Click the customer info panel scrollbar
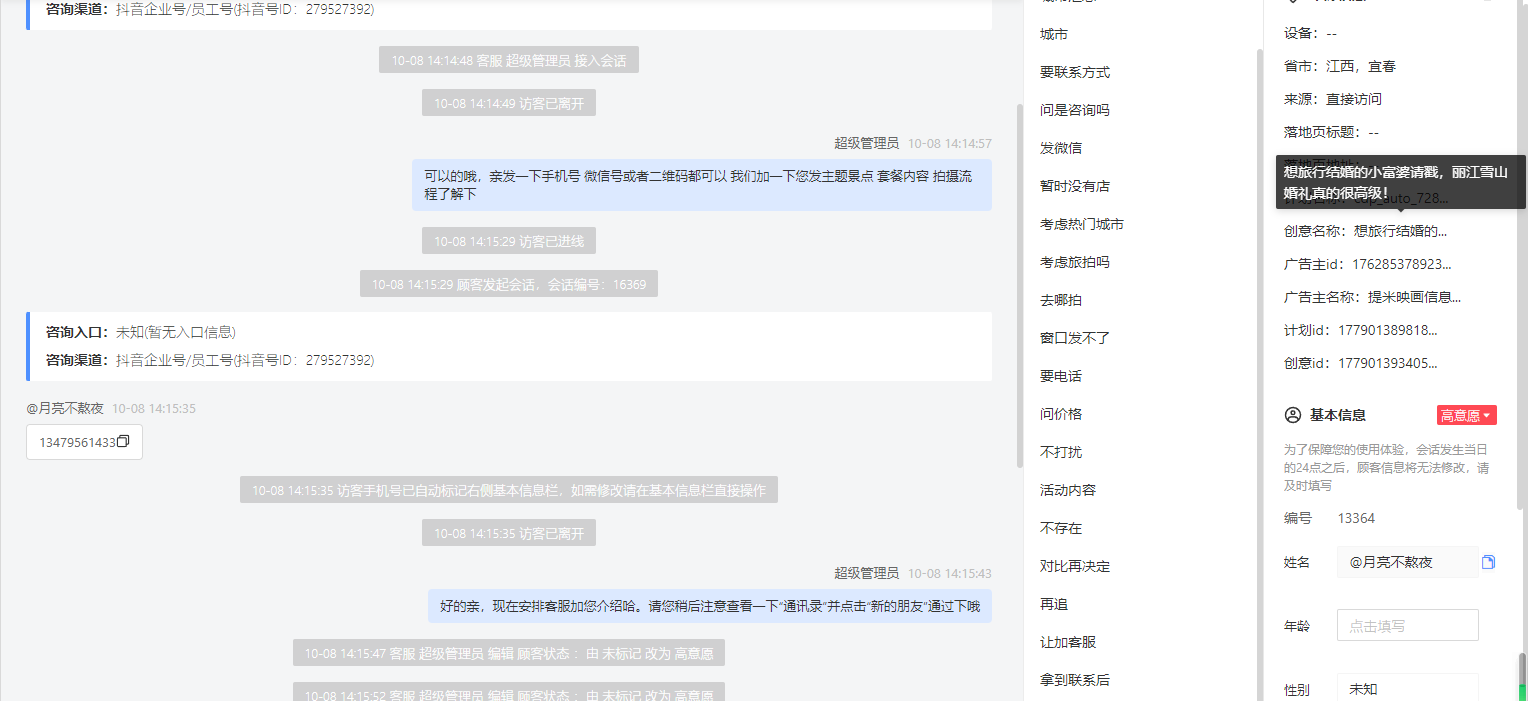 coord(1522,675)
